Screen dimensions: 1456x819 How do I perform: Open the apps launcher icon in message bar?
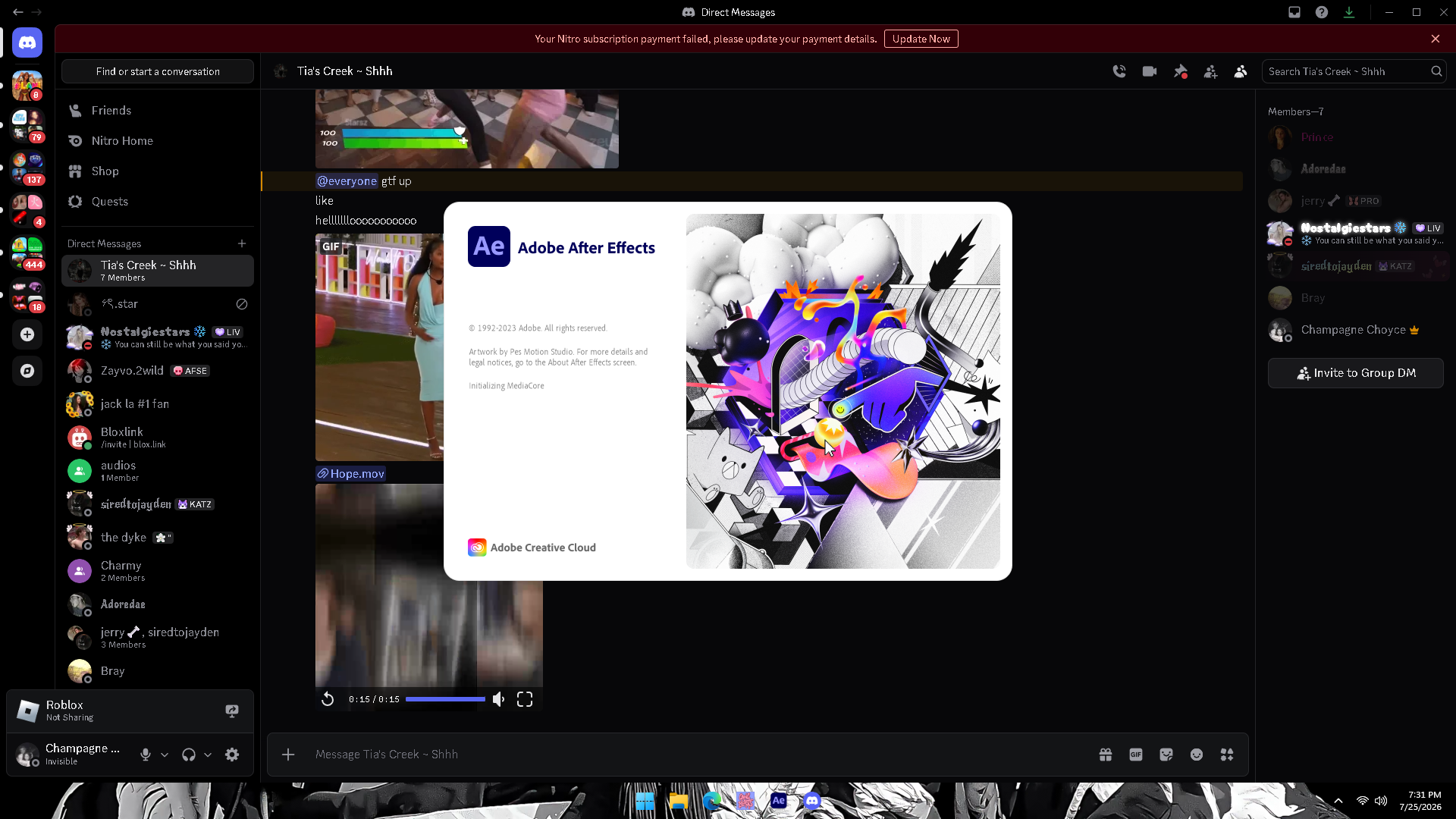click(x=1227, y=755)
